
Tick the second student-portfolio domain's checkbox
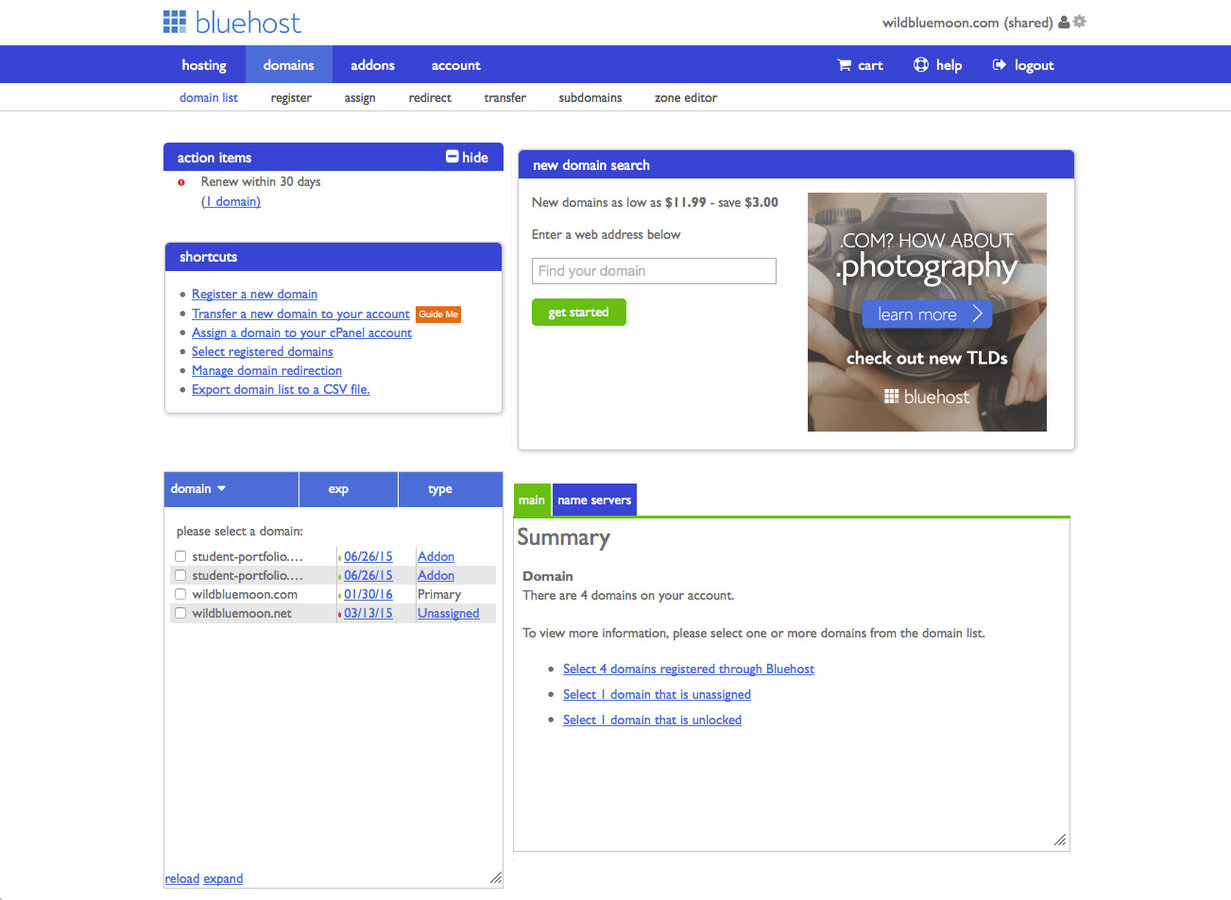point(181,575)
